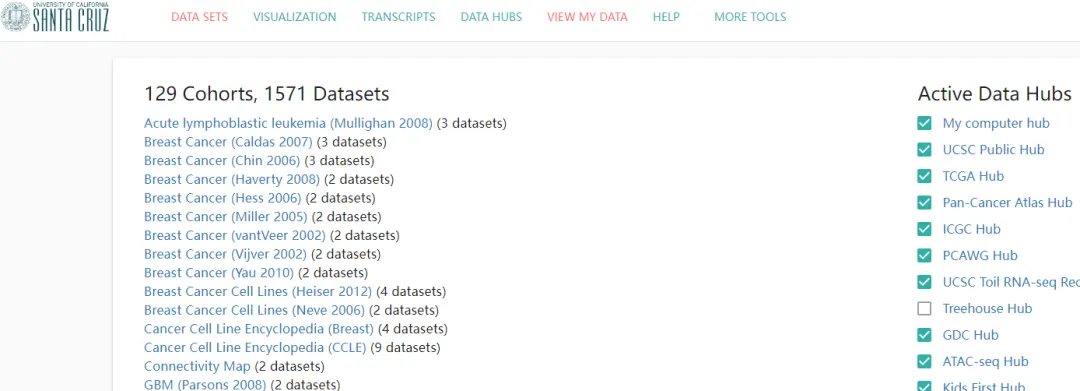The image size is (1080, 391).
Task: Click the UC Santa Cruz logo
Action: pos(55,17)
